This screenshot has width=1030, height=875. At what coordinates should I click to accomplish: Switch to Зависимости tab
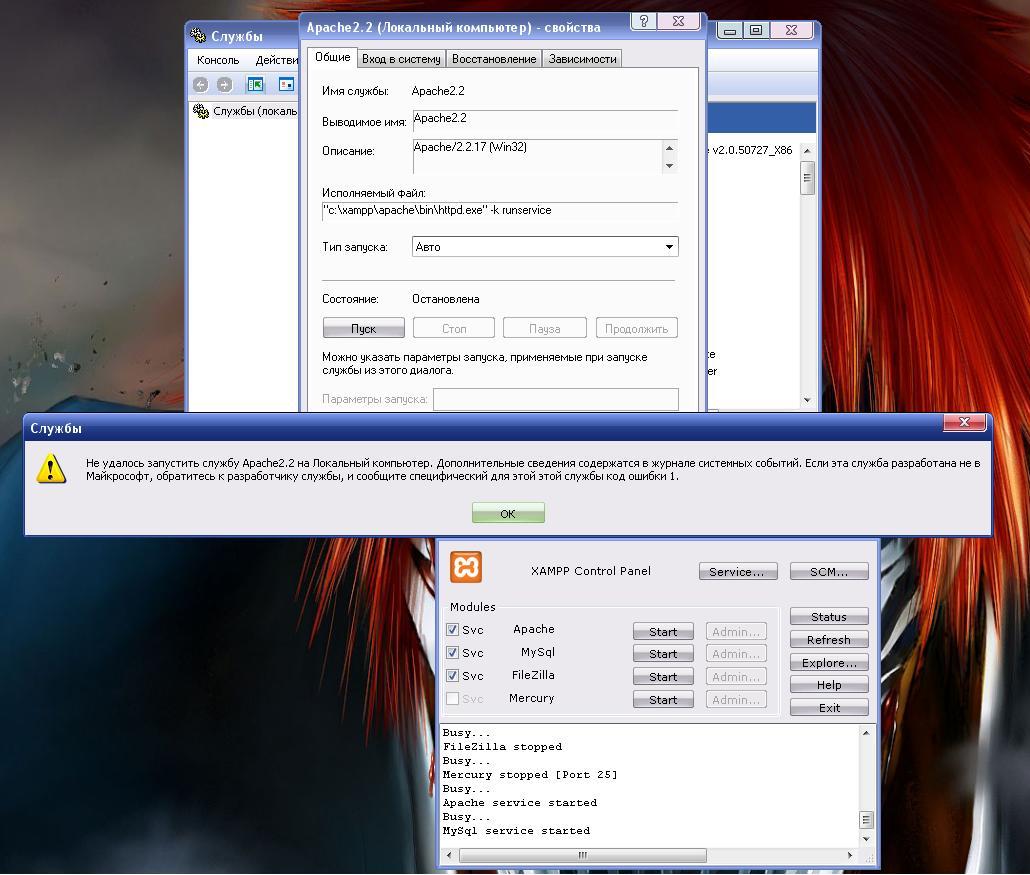coord(583,59)
